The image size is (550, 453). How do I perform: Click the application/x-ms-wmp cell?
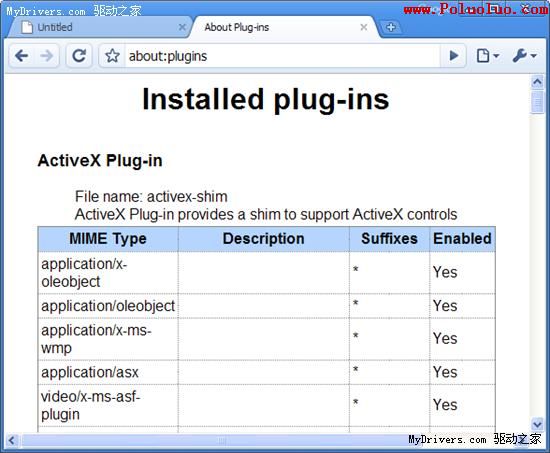[x=108, y=339]
